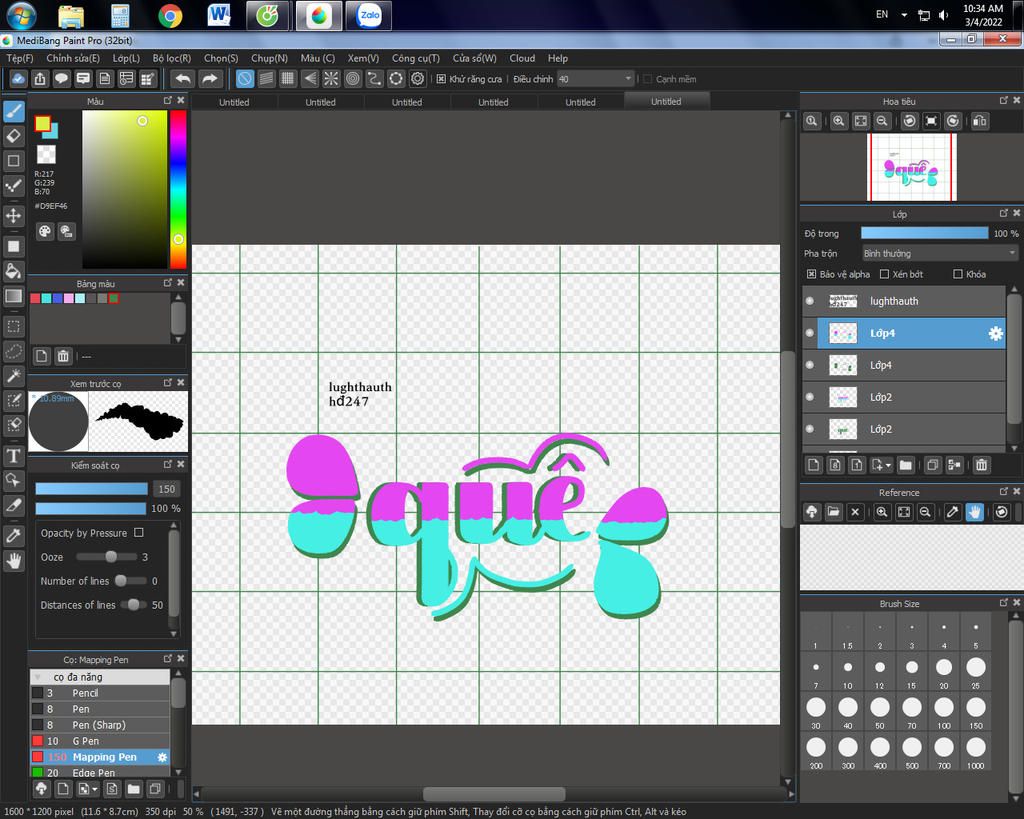Open Word from the Windows taskbar

[219, 16]
